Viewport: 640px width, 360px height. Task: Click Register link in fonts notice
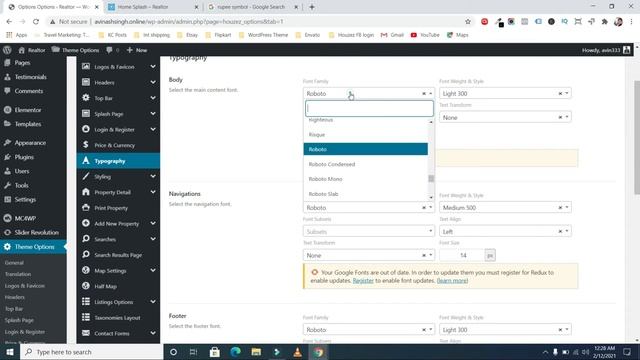(363, 280)
